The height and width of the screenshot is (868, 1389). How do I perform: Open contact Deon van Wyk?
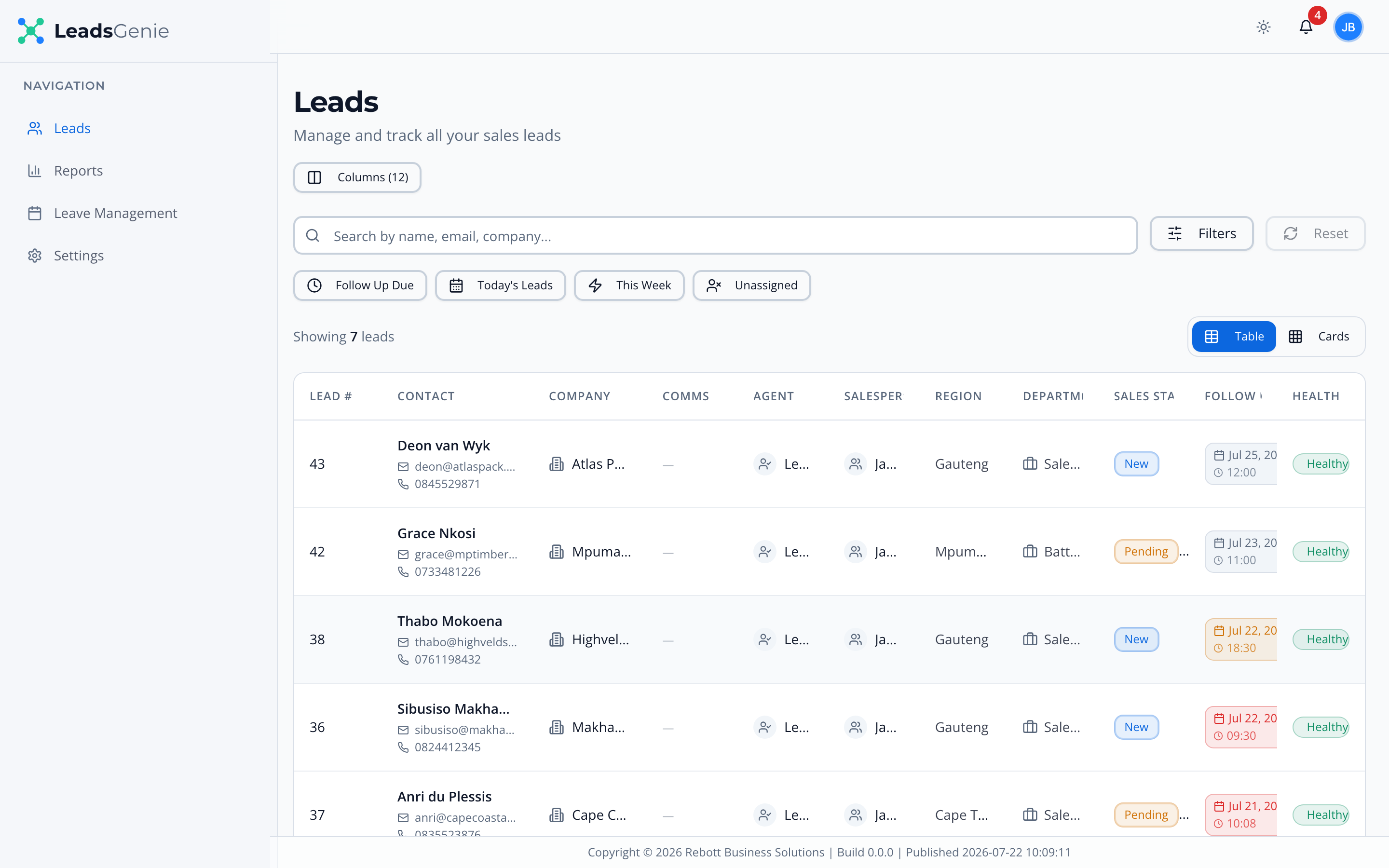(x=443, y=446)
